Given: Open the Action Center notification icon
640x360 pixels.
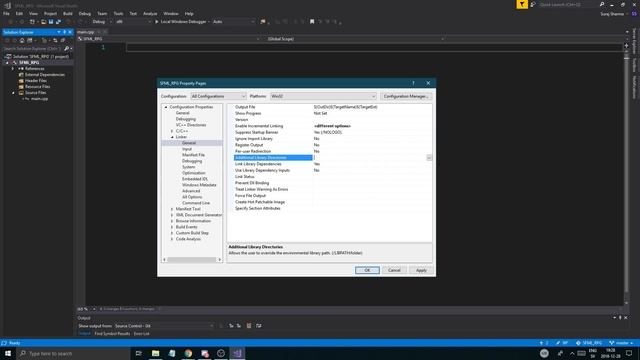Looking at the screenshot, I should 629,353.
